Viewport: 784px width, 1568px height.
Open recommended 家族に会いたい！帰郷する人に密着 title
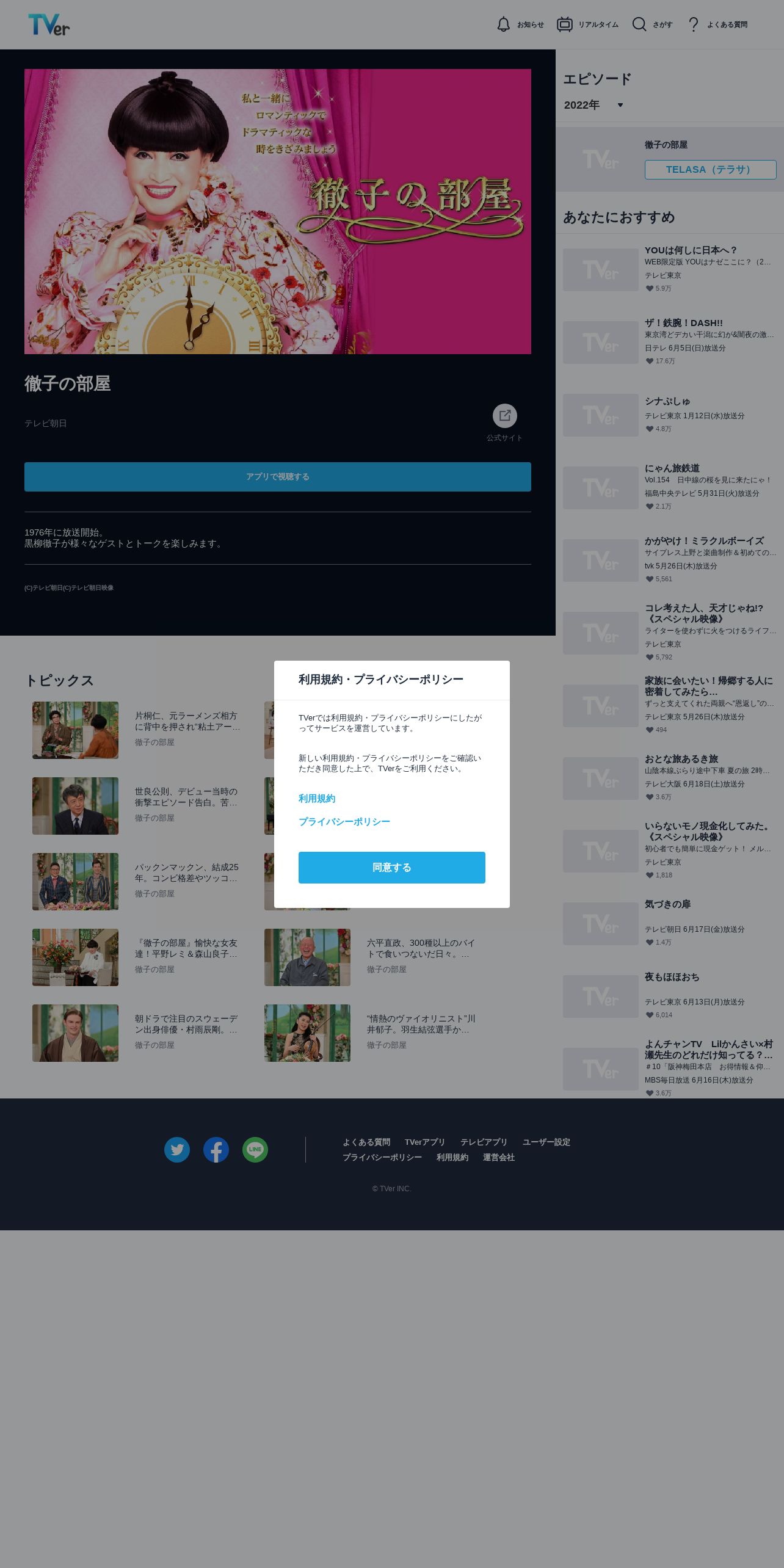(x=709, y=686)
